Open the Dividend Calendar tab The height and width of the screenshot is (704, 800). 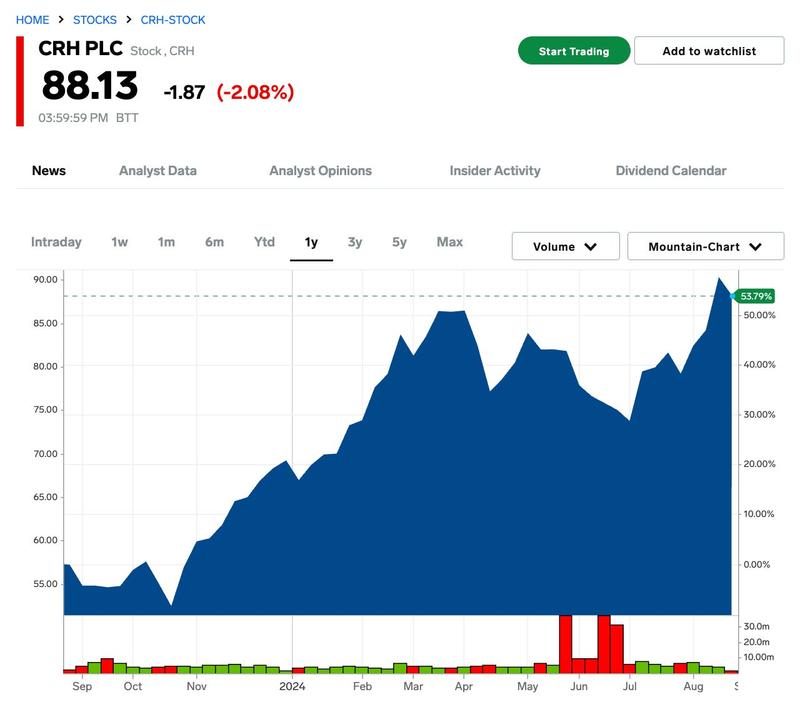(x=671, y=170)
